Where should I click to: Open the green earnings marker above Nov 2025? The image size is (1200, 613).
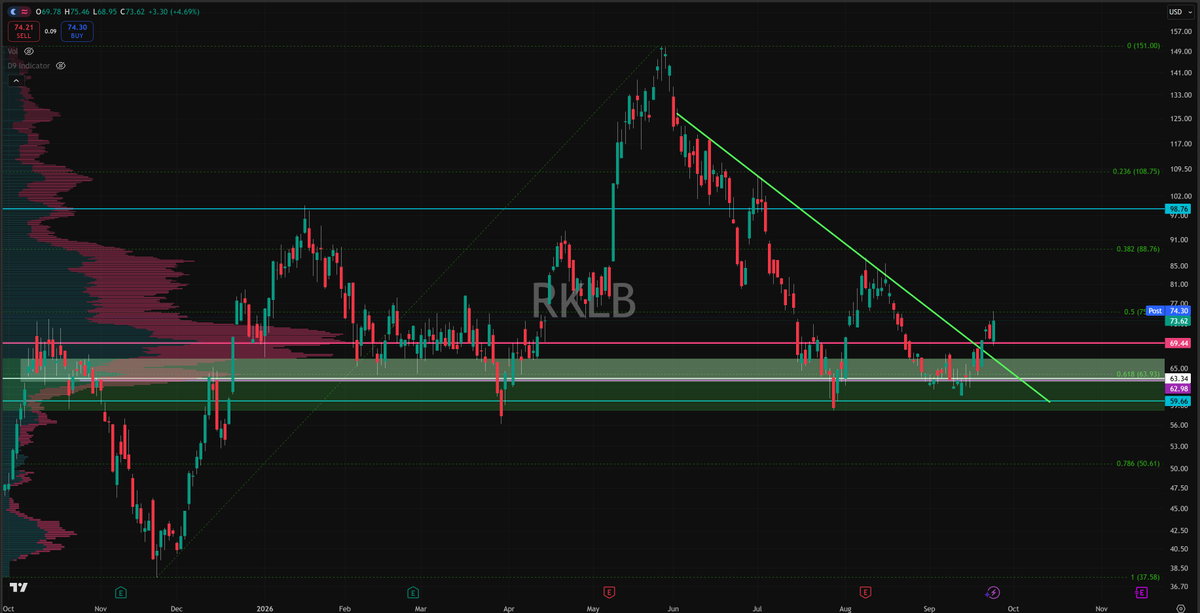(x=120, y=592)
